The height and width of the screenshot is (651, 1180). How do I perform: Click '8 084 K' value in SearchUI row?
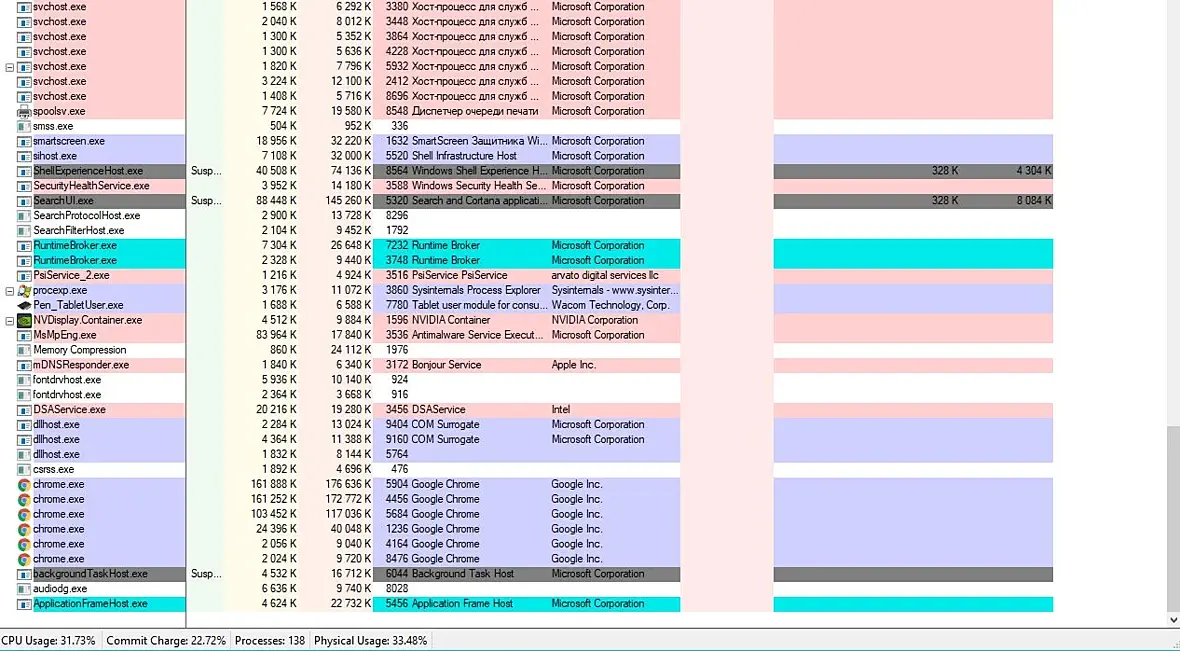pos(1034,201)
